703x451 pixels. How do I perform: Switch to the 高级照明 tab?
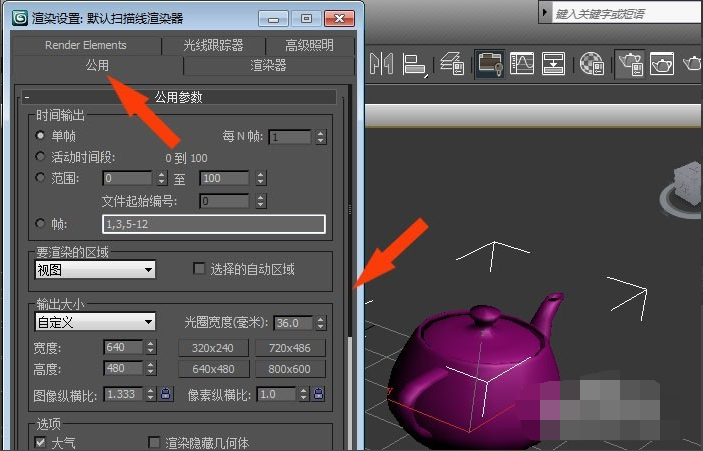pos(309,45)
